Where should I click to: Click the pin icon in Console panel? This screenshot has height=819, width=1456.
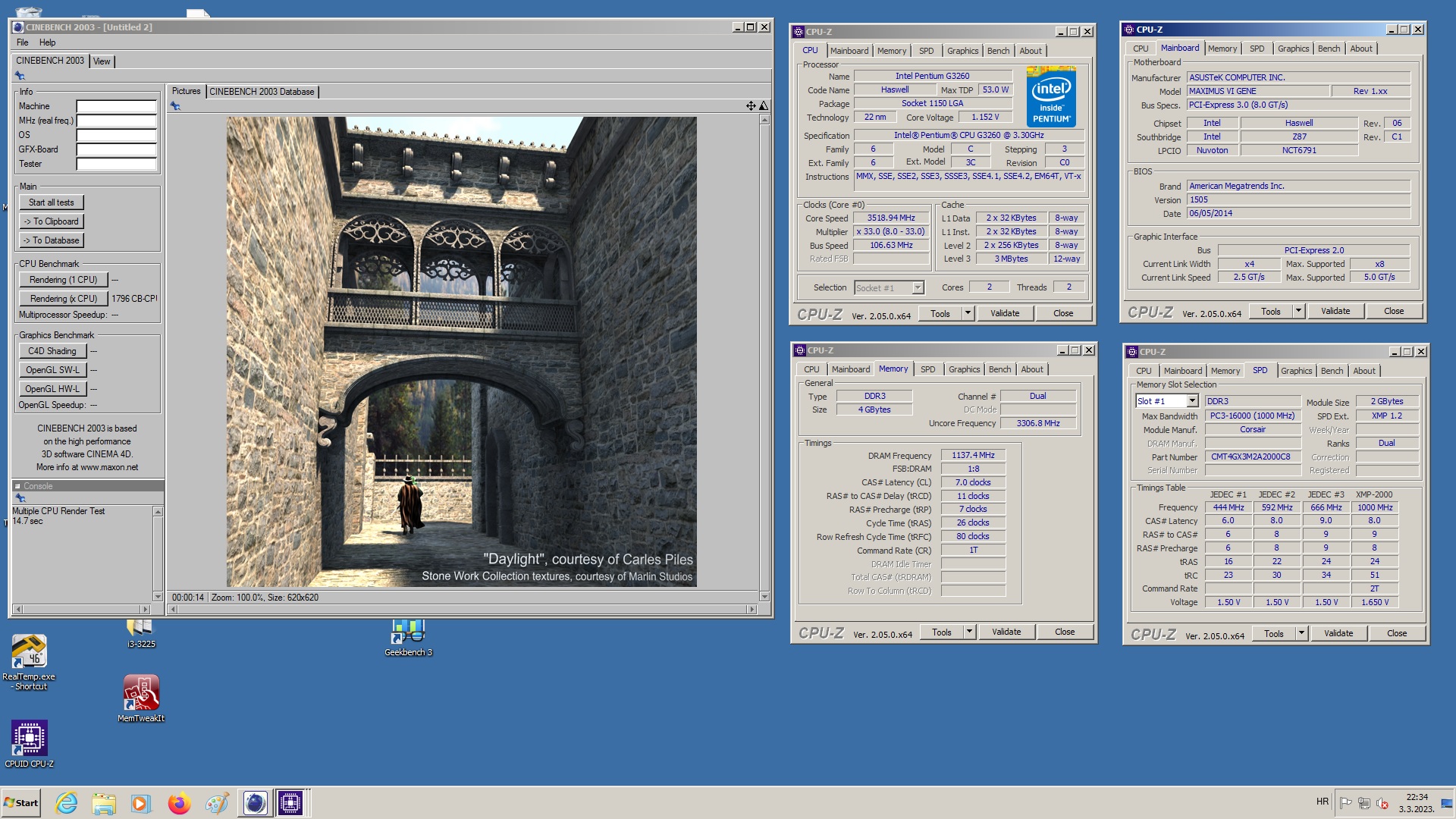pyautogui.click(x=20, y=498)
